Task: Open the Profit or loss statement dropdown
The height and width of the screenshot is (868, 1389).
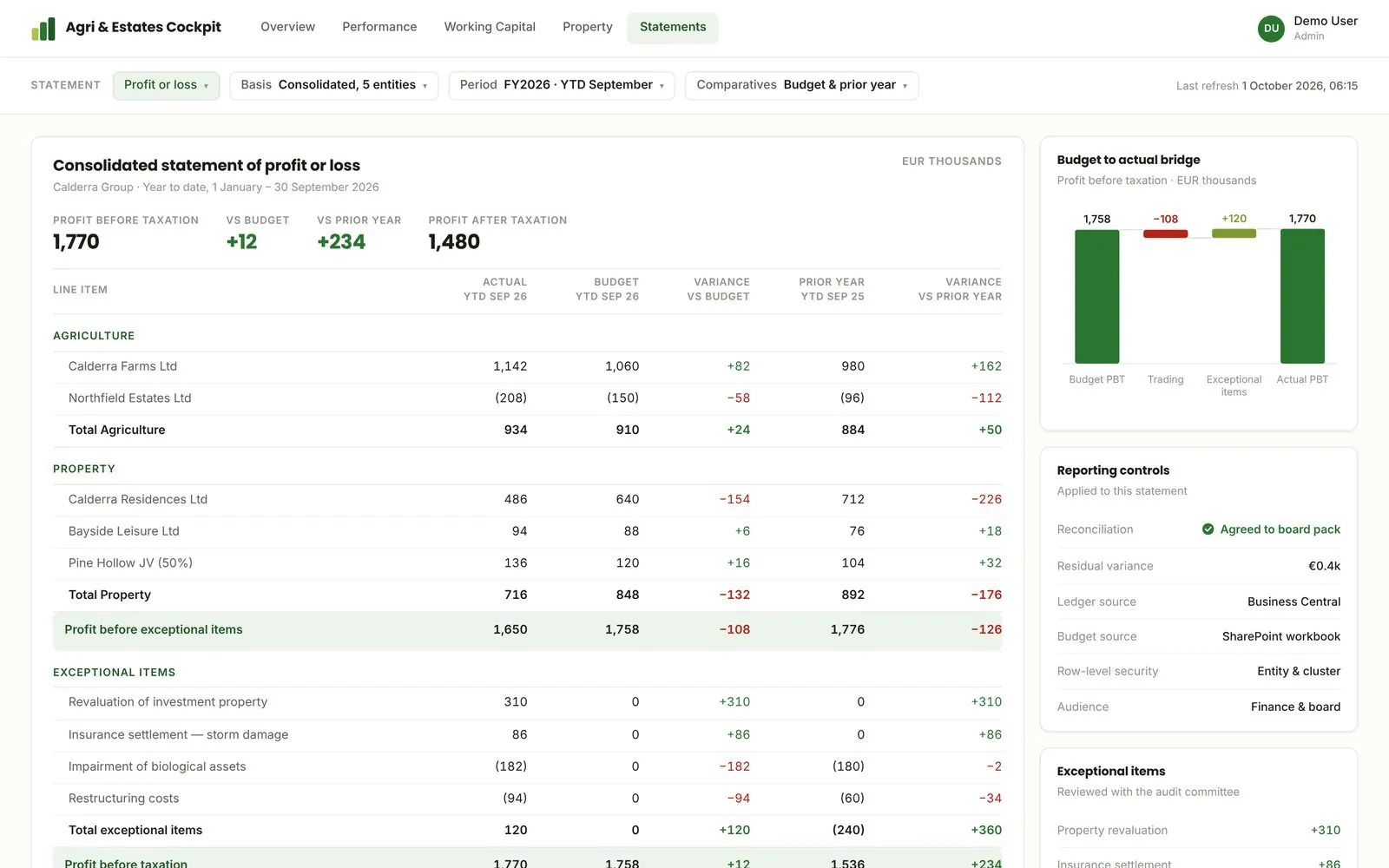Action: (x=166, y=85)
